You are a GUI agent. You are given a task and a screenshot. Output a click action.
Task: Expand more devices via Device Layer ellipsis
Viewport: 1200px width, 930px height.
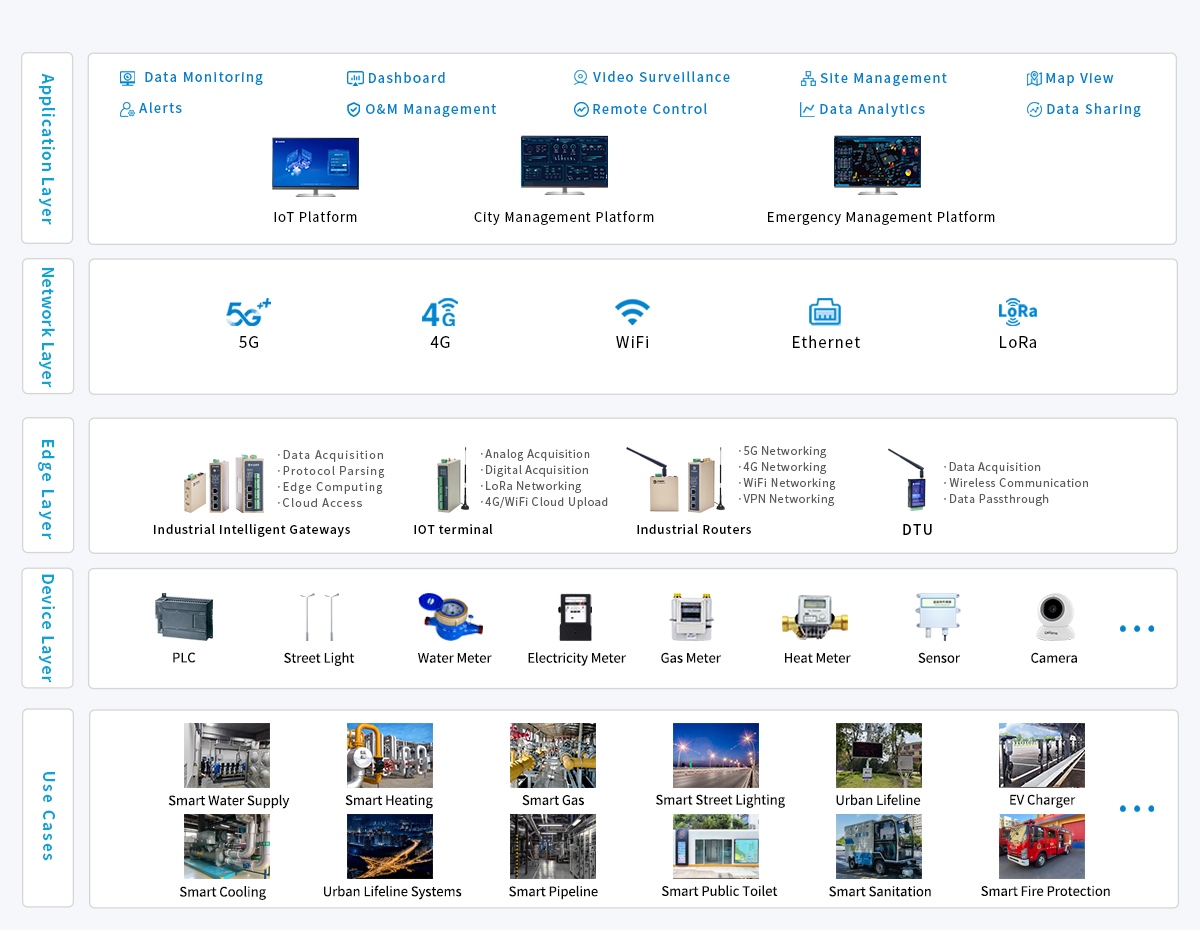click(1137, 629)
